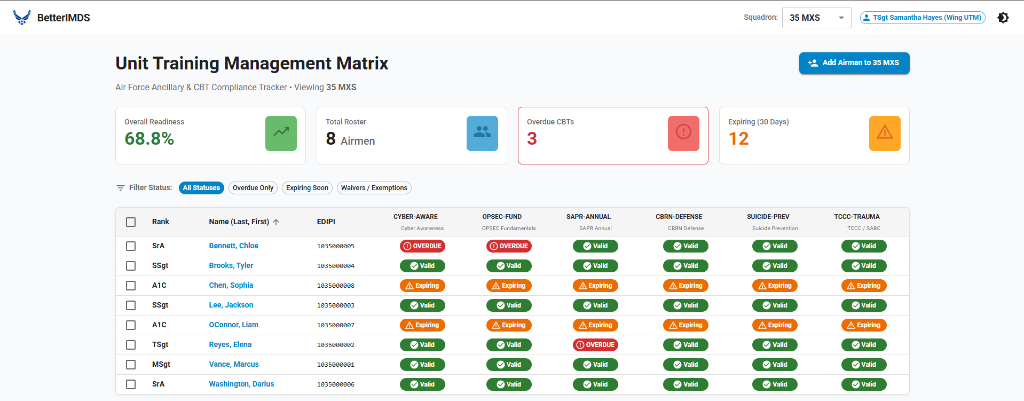This screenshot has width=1024, height=401.
Task: Open Reyes, Elena profile link
Action: coord(231,344)
